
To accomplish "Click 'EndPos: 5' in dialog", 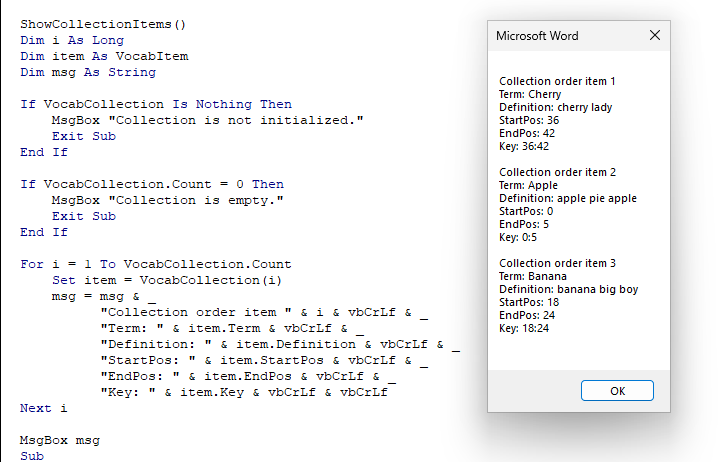I will pos(524,224).
